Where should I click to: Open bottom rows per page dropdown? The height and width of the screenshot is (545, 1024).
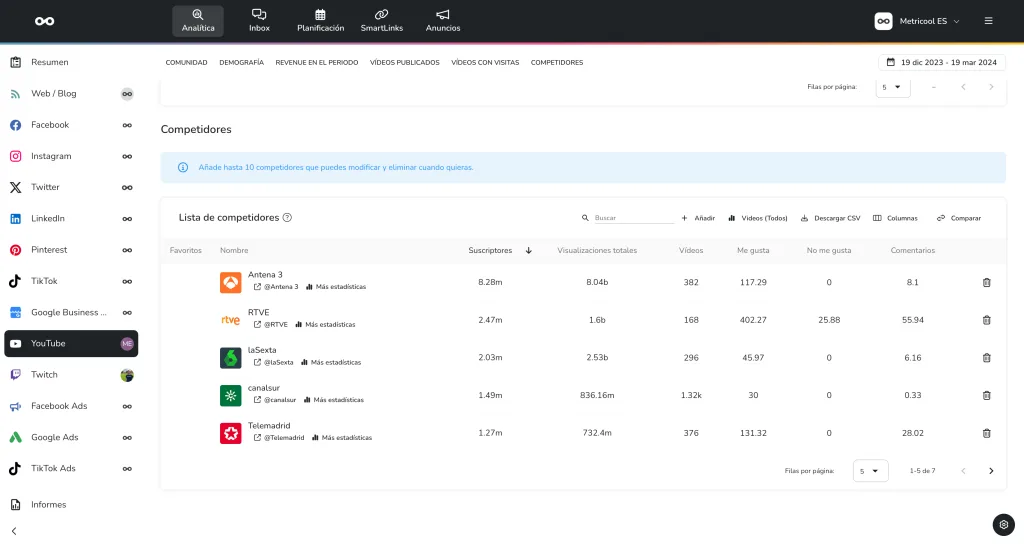coord(870,471)
